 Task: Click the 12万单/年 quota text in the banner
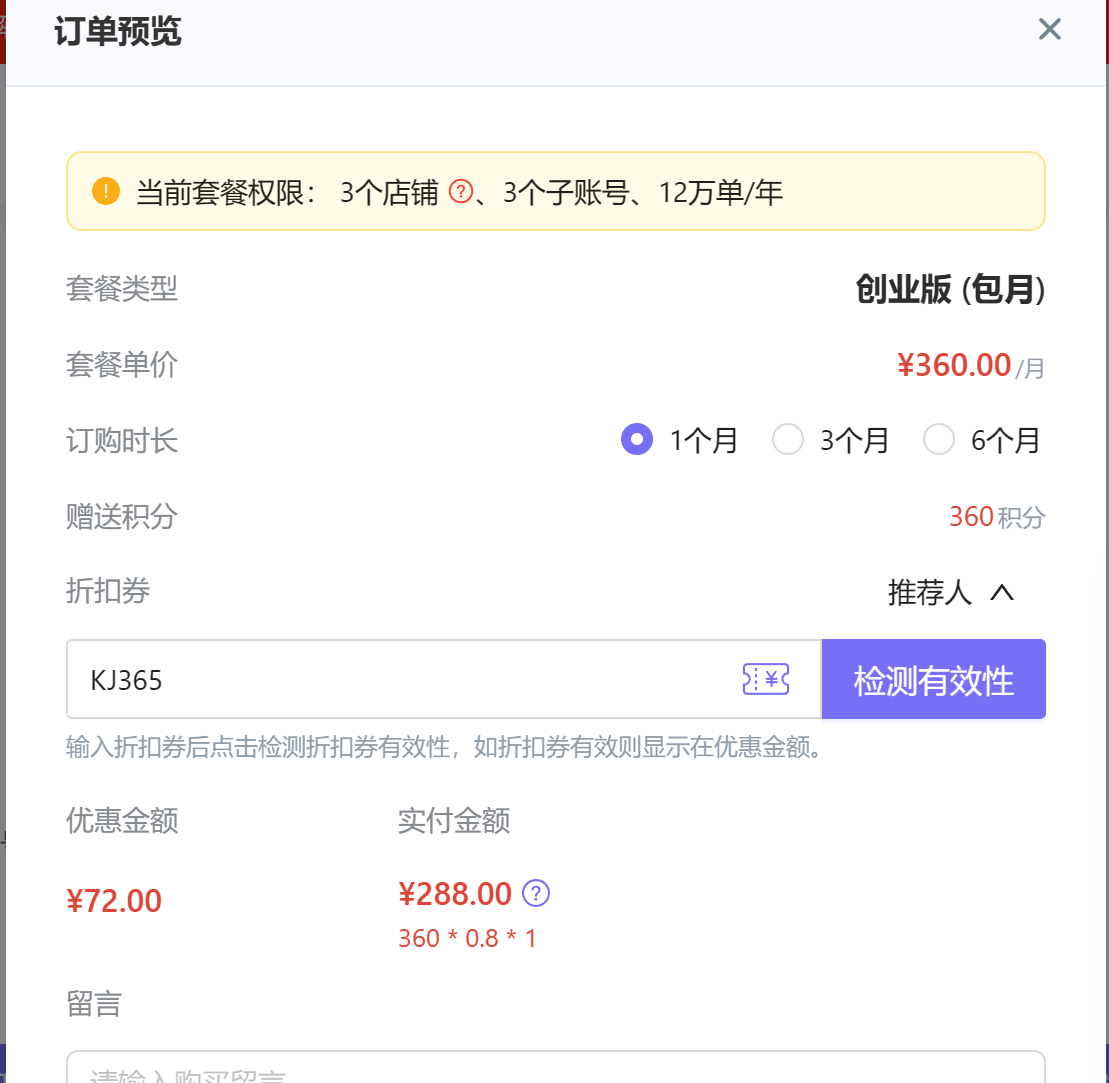click(x=720, y=192)
